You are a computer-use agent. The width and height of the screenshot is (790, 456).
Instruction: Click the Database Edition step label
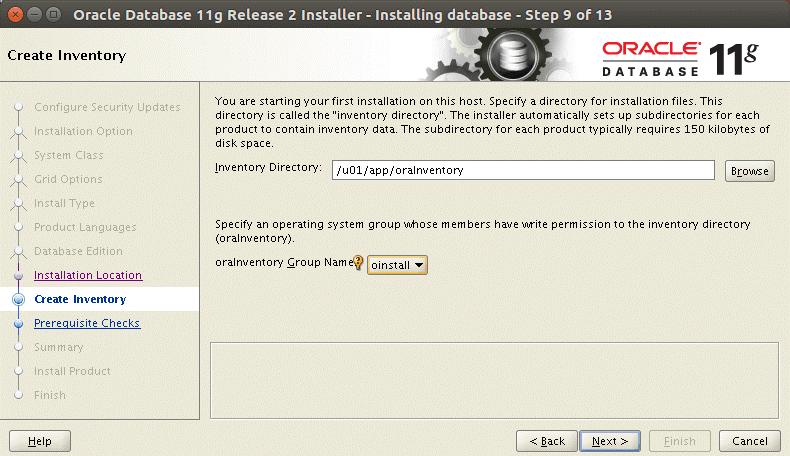pos(78,251)
